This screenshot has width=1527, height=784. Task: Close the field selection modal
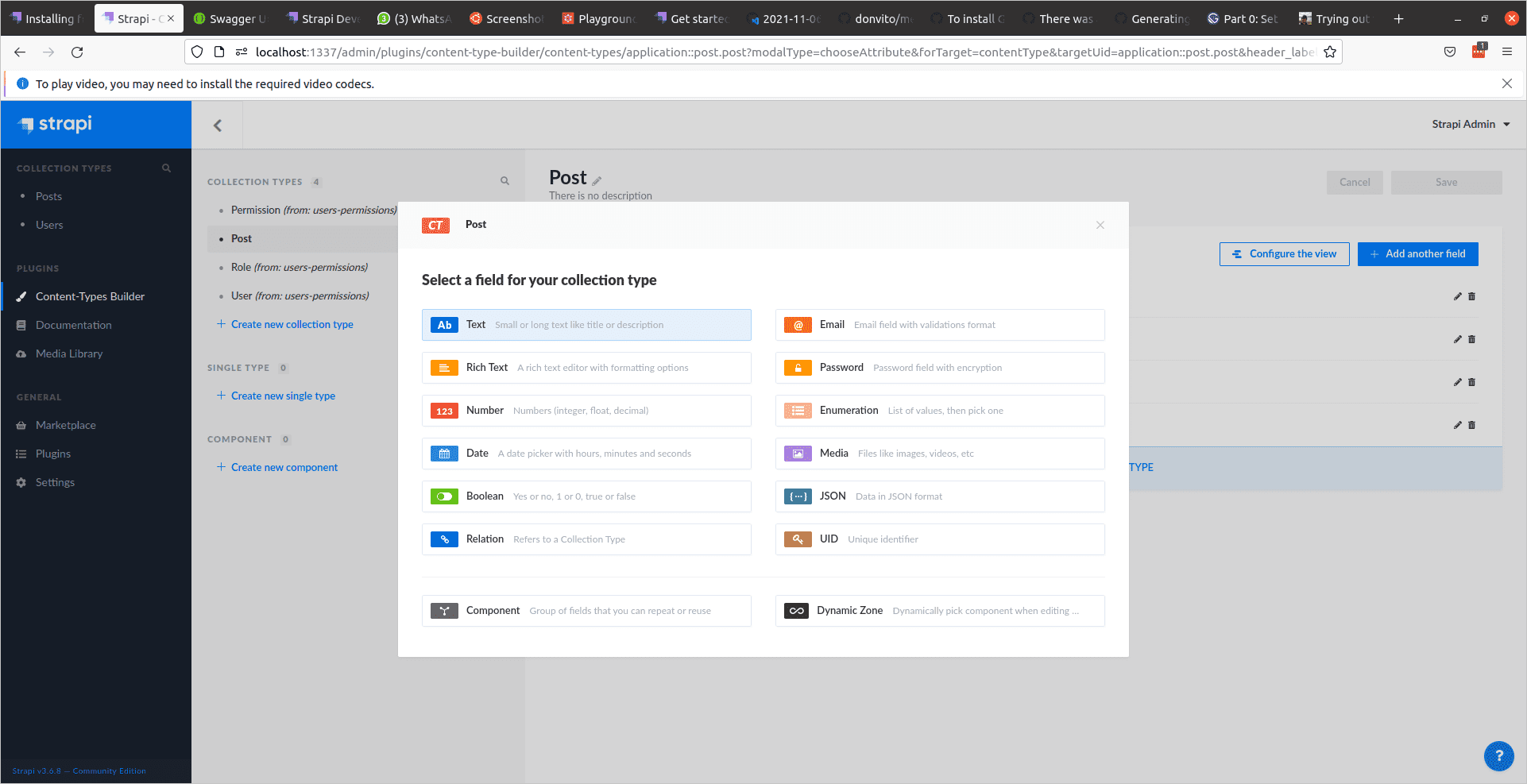[x=1100, y=225]
